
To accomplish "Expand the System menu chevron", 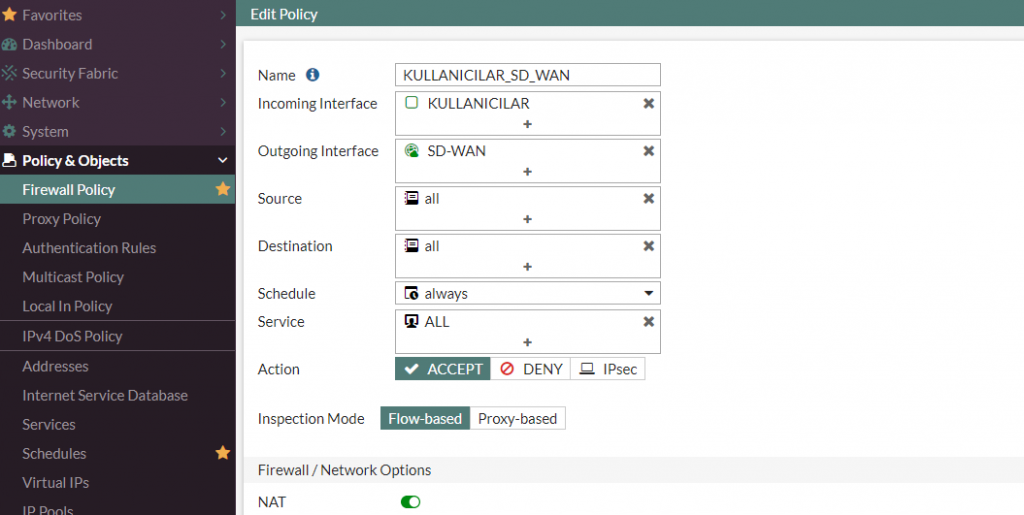I will [223, 131].
